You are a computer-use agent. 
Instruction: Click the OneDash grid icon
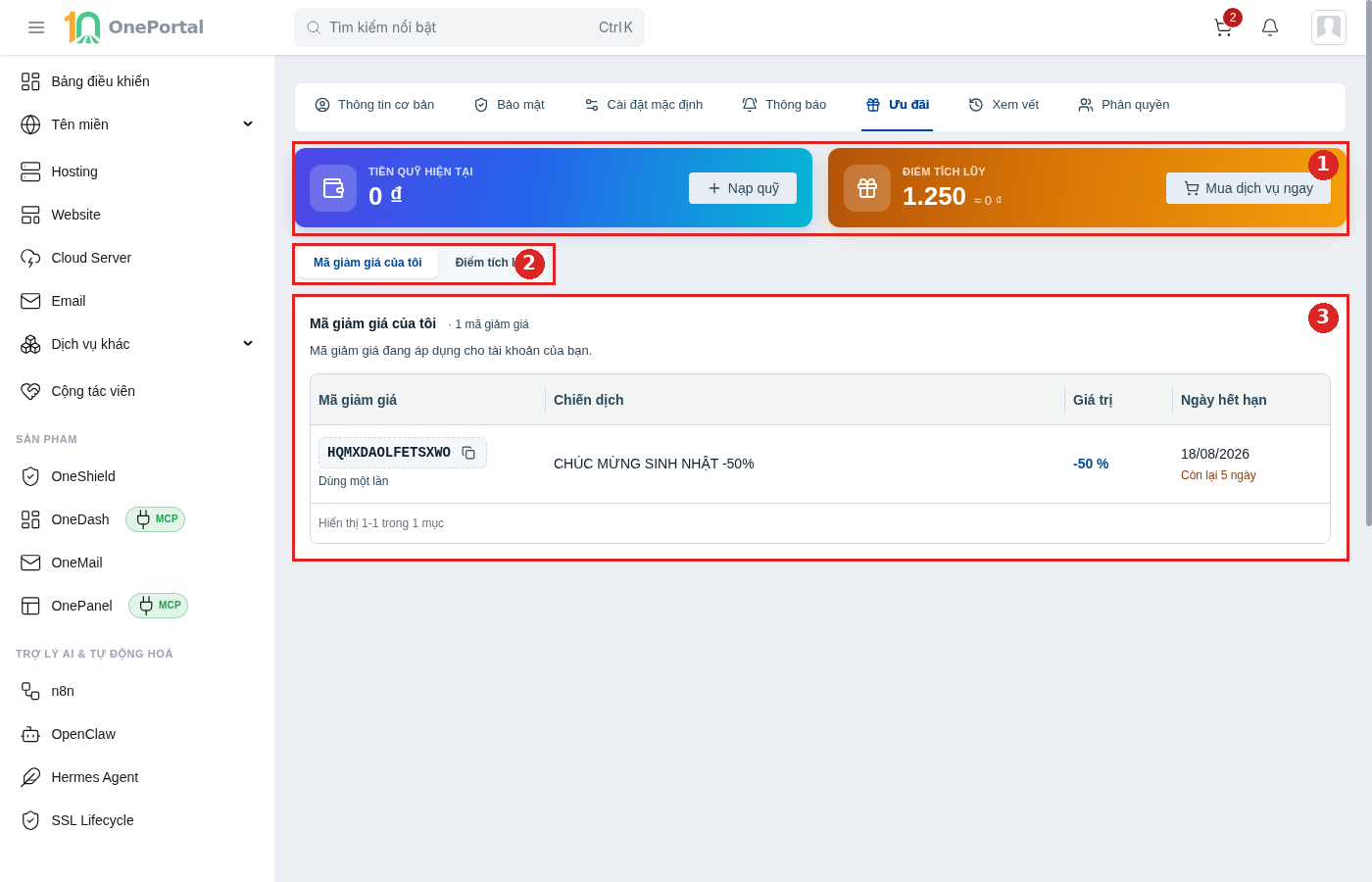30,519
